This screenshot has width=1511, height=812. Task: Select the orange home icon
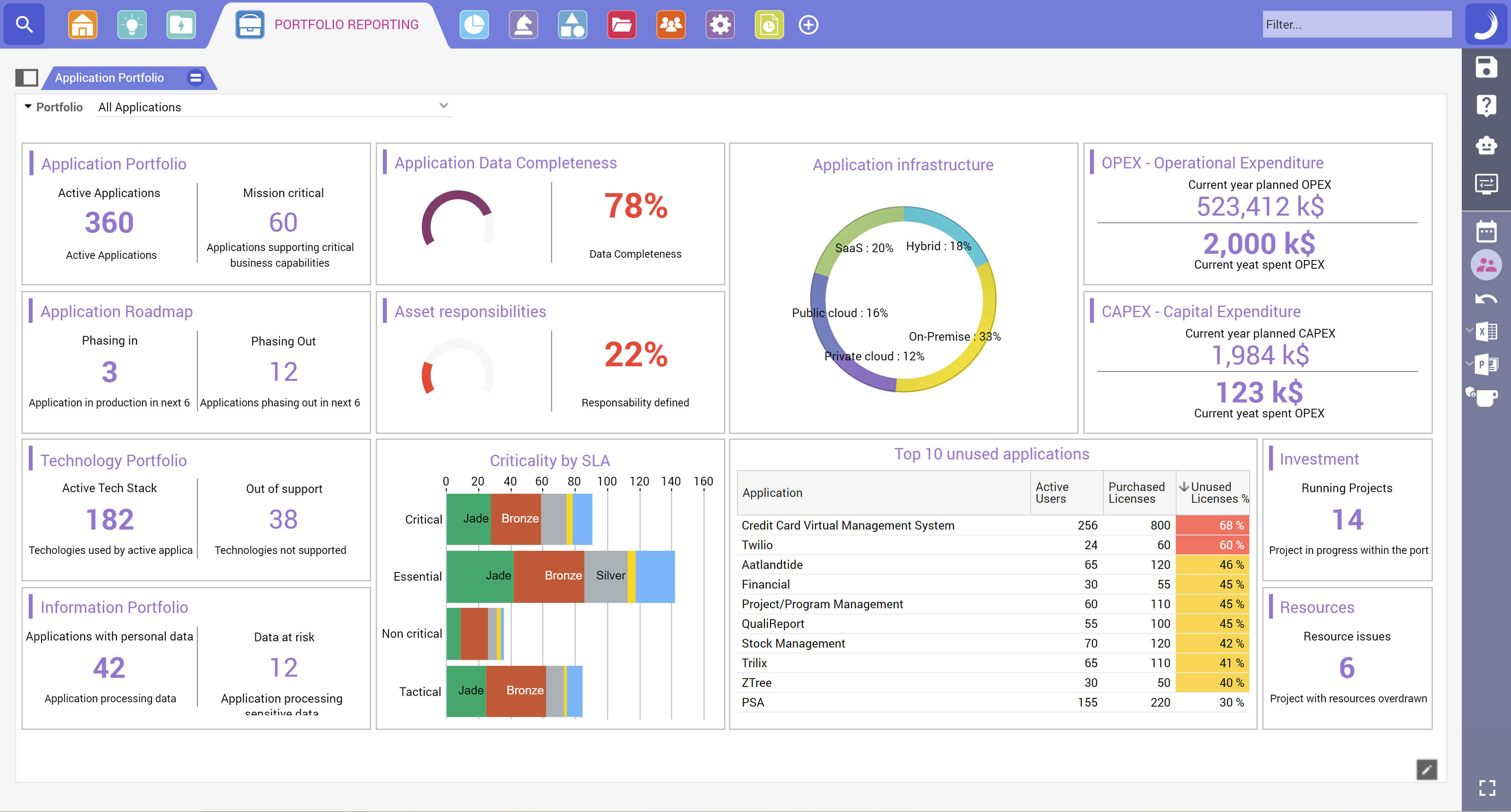tap(82, 25)
